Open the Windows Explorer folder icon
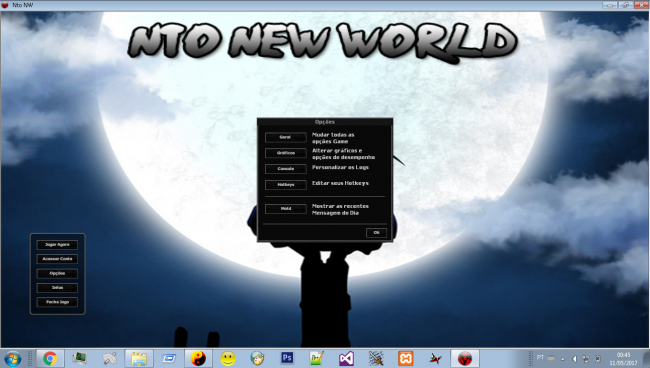Screen dimensions: 650x368 pyautogui.click(x=139, y=358)
